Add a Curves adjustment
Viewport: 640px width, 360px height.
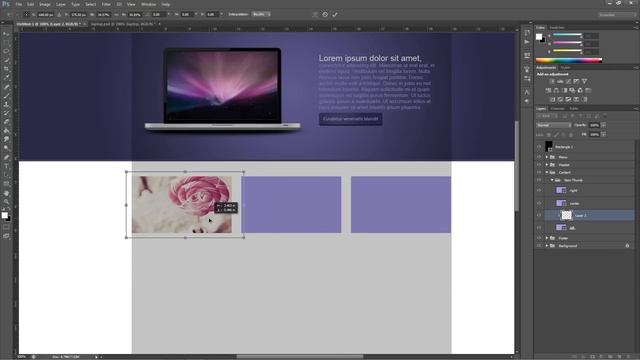pyautogui.click(x=568, y=81)
